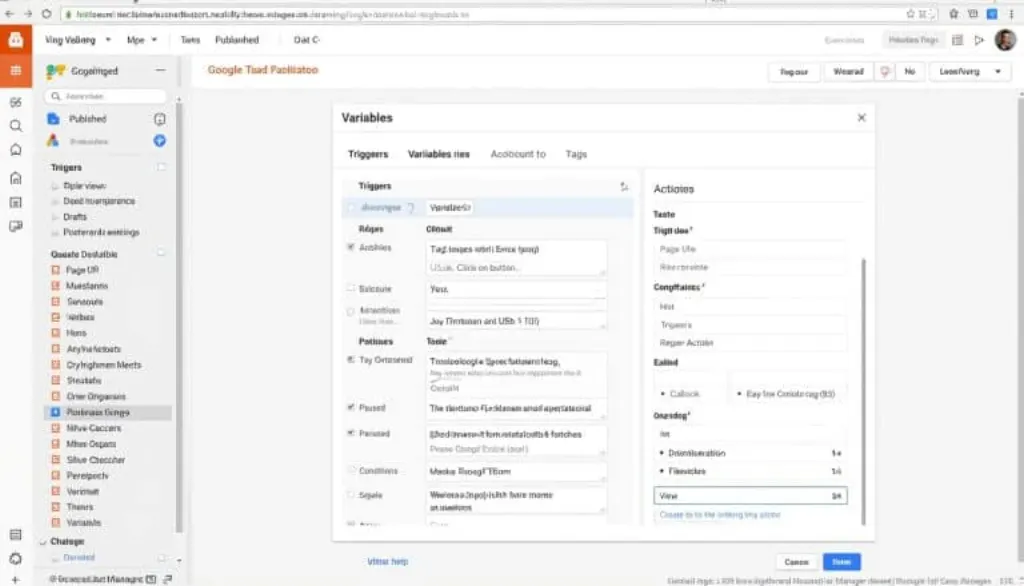Go back with the browser back arrow

coord(9,14)
